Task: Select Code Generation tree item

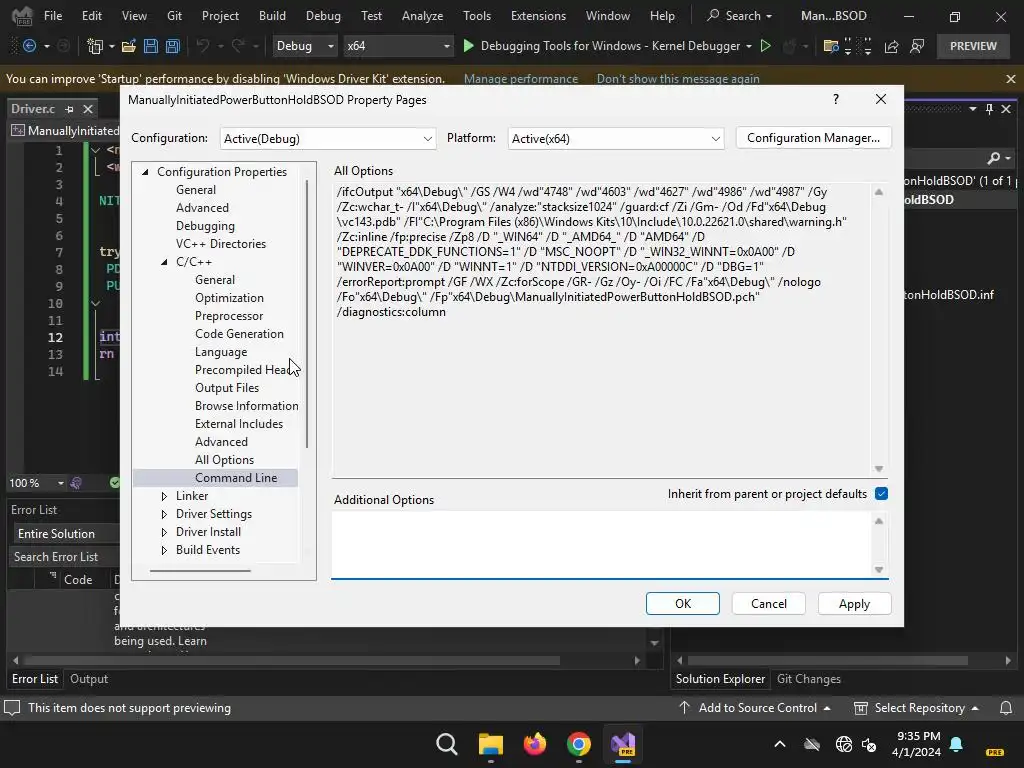Action: (x=239, y=334)
